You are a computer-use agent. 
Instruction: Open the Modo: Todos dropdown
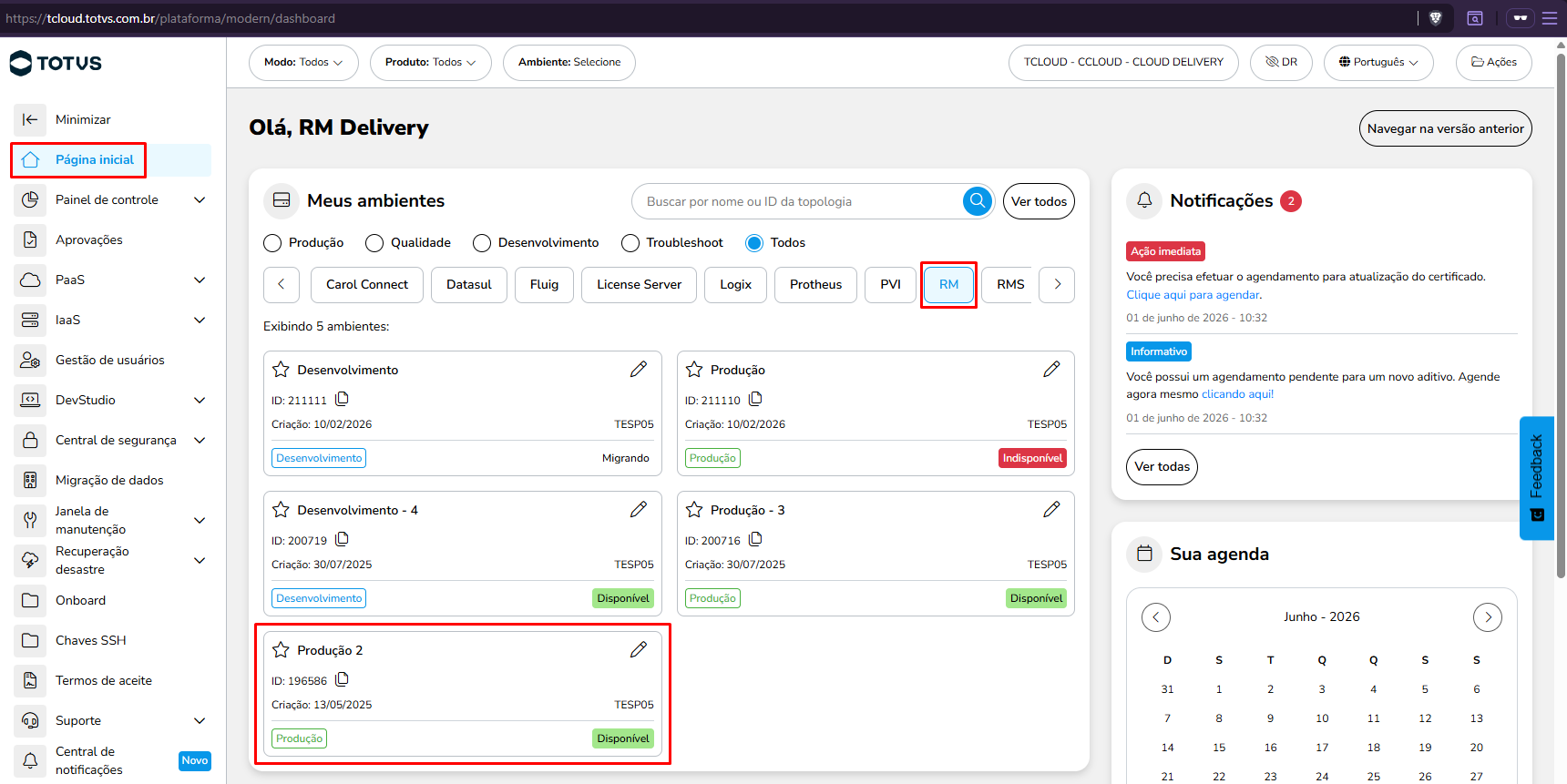click(303, 63)
